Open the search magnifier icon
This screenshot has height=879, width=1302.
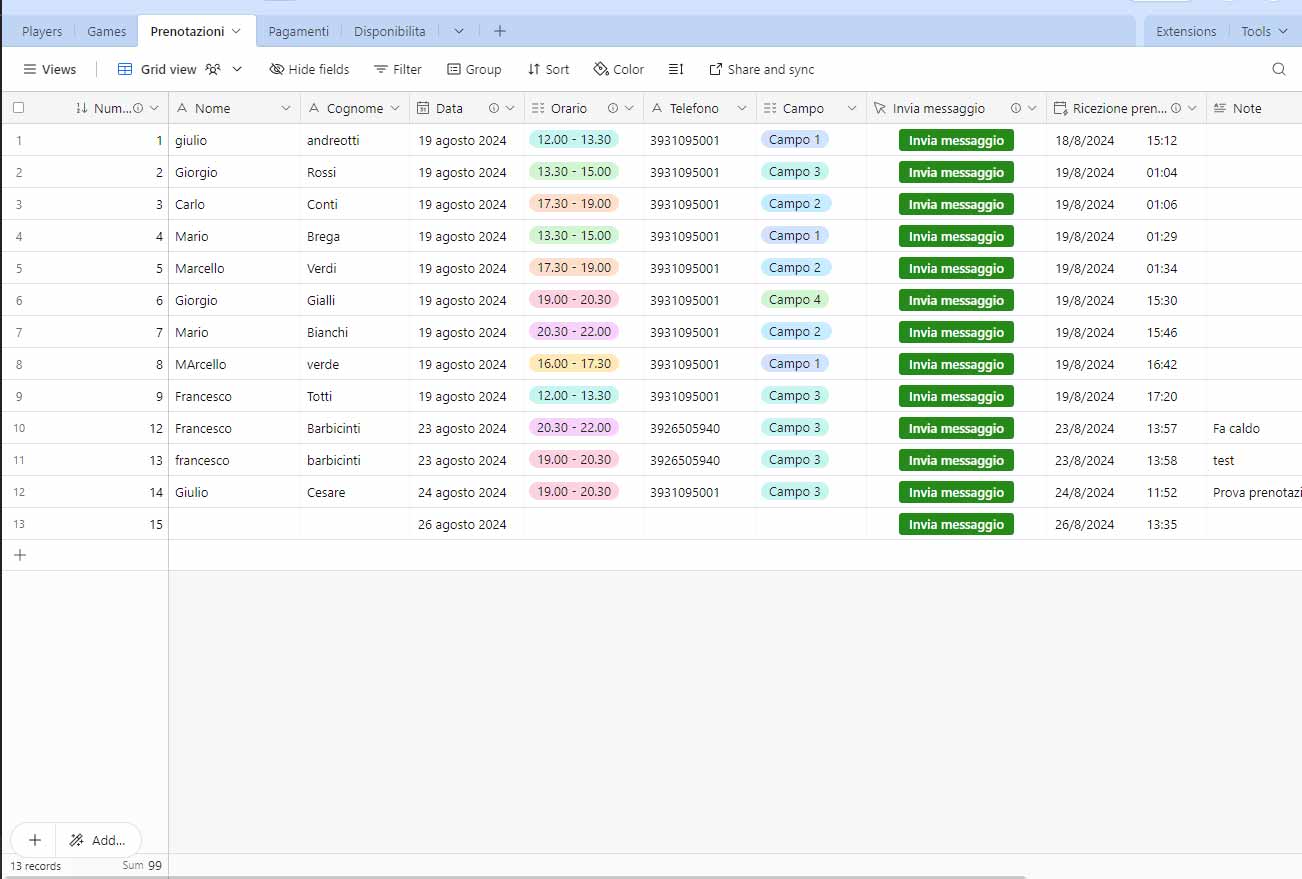coord(1278,69)
